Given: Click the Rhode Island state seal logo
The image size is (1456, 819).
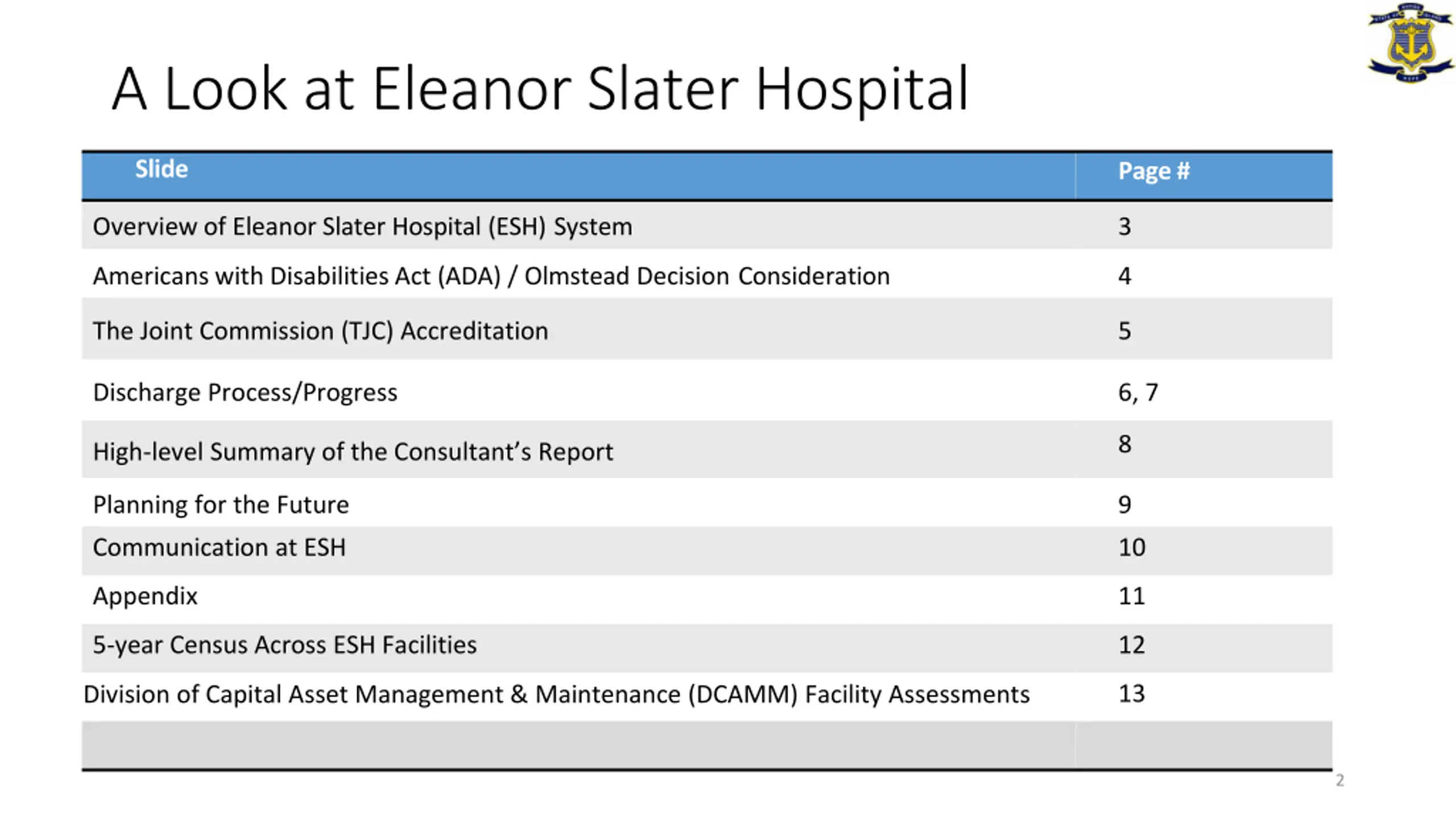Looking at the screenshot, I should click(x=1410, y=43).
